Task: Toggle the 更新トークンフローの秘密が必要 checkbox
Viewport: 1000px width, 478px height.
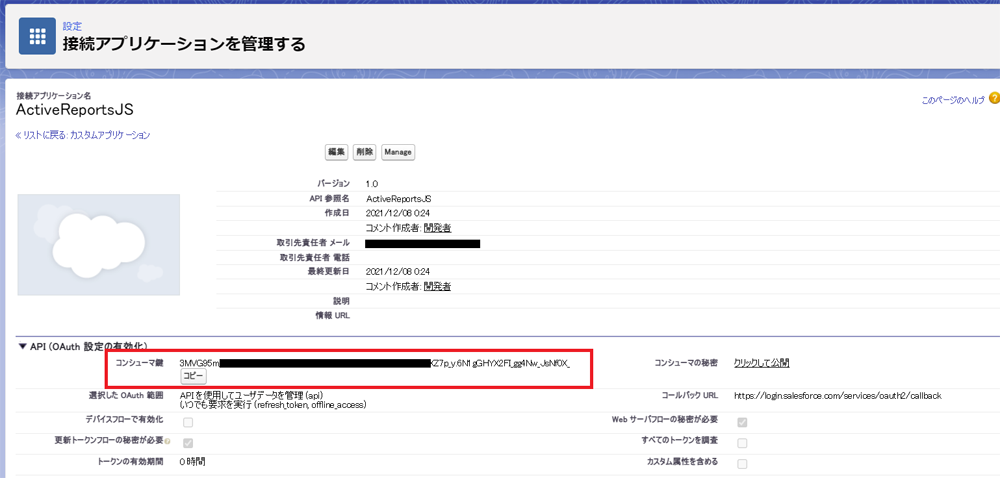Action: pos(188,443)
